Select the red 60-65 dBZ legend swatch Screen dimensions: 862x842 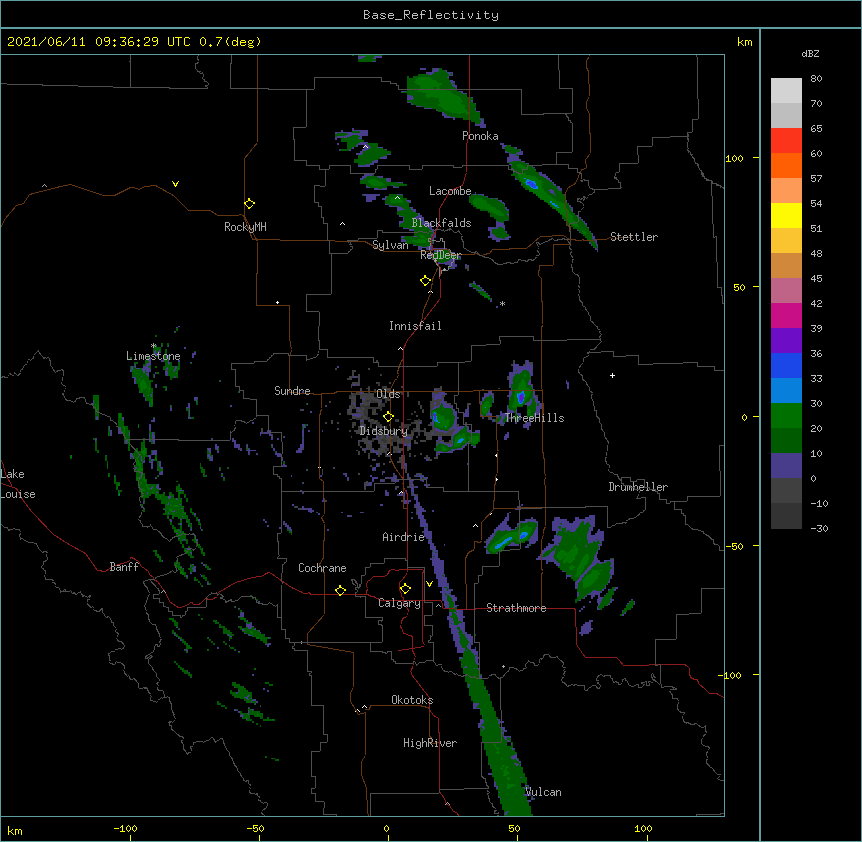[786, 141]
